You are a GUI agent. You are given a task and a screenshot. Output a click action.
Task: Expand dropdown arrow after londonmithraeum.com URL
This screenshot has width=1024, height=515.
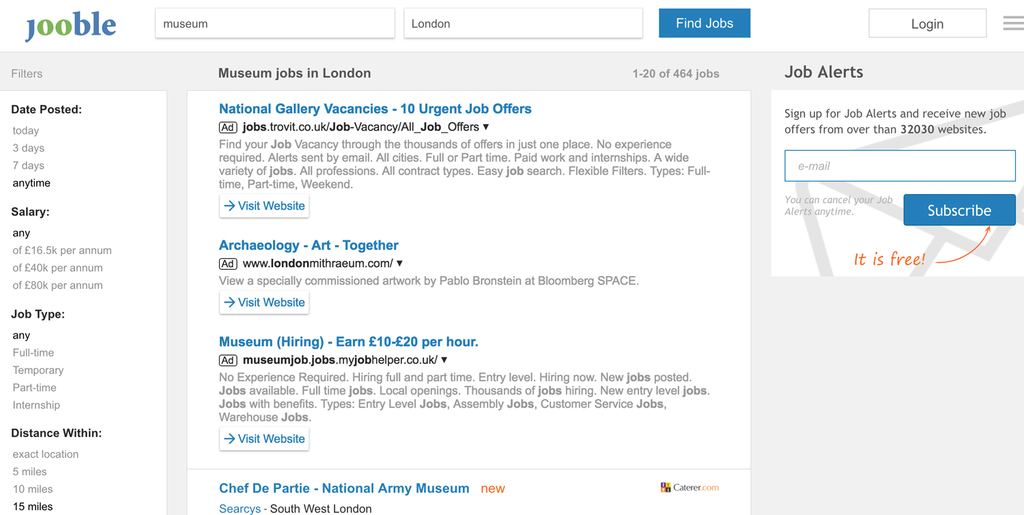pyautogui.click(x=400, y=264)
